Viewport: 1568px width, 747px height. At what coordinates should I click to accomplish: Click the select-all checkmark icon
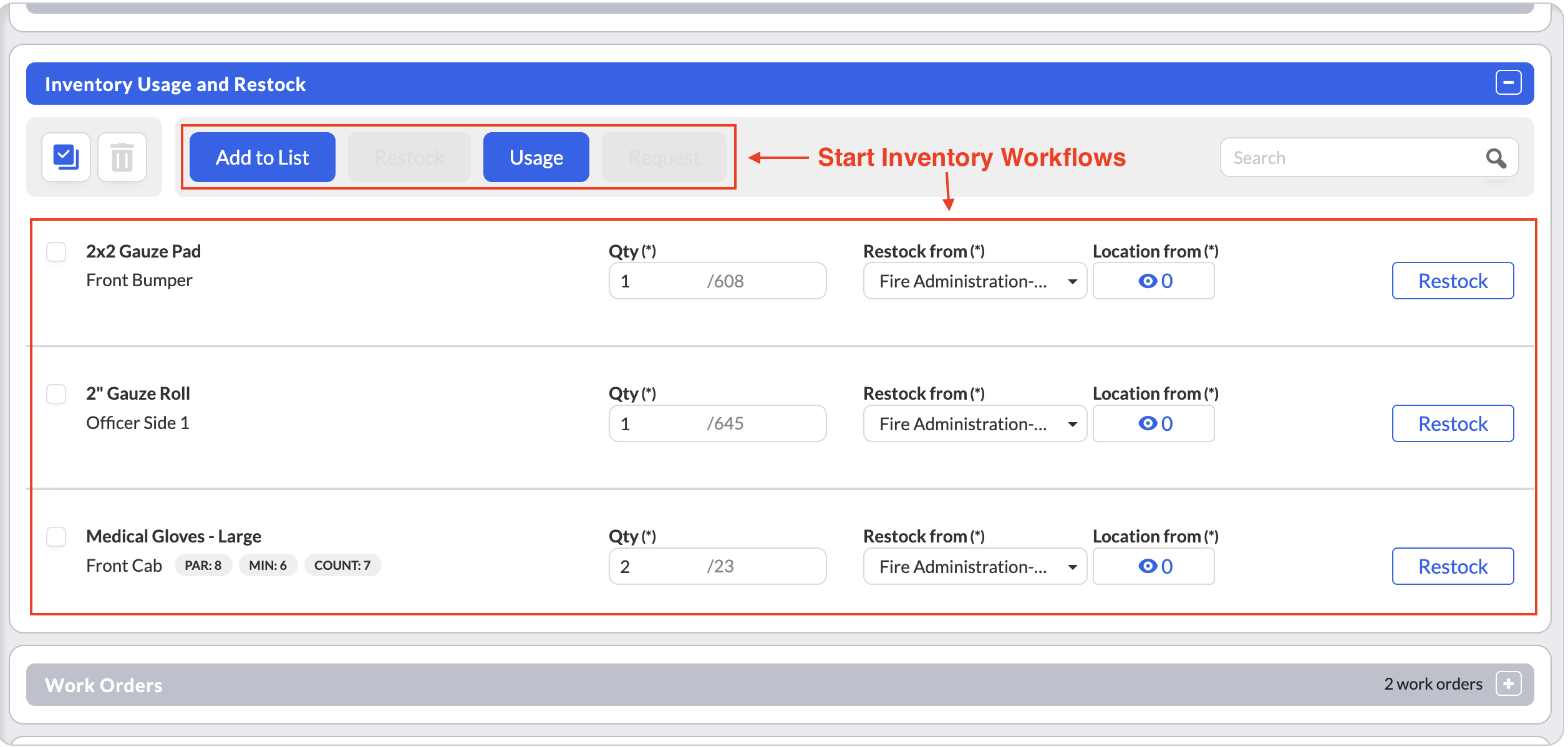pos(66,157)
